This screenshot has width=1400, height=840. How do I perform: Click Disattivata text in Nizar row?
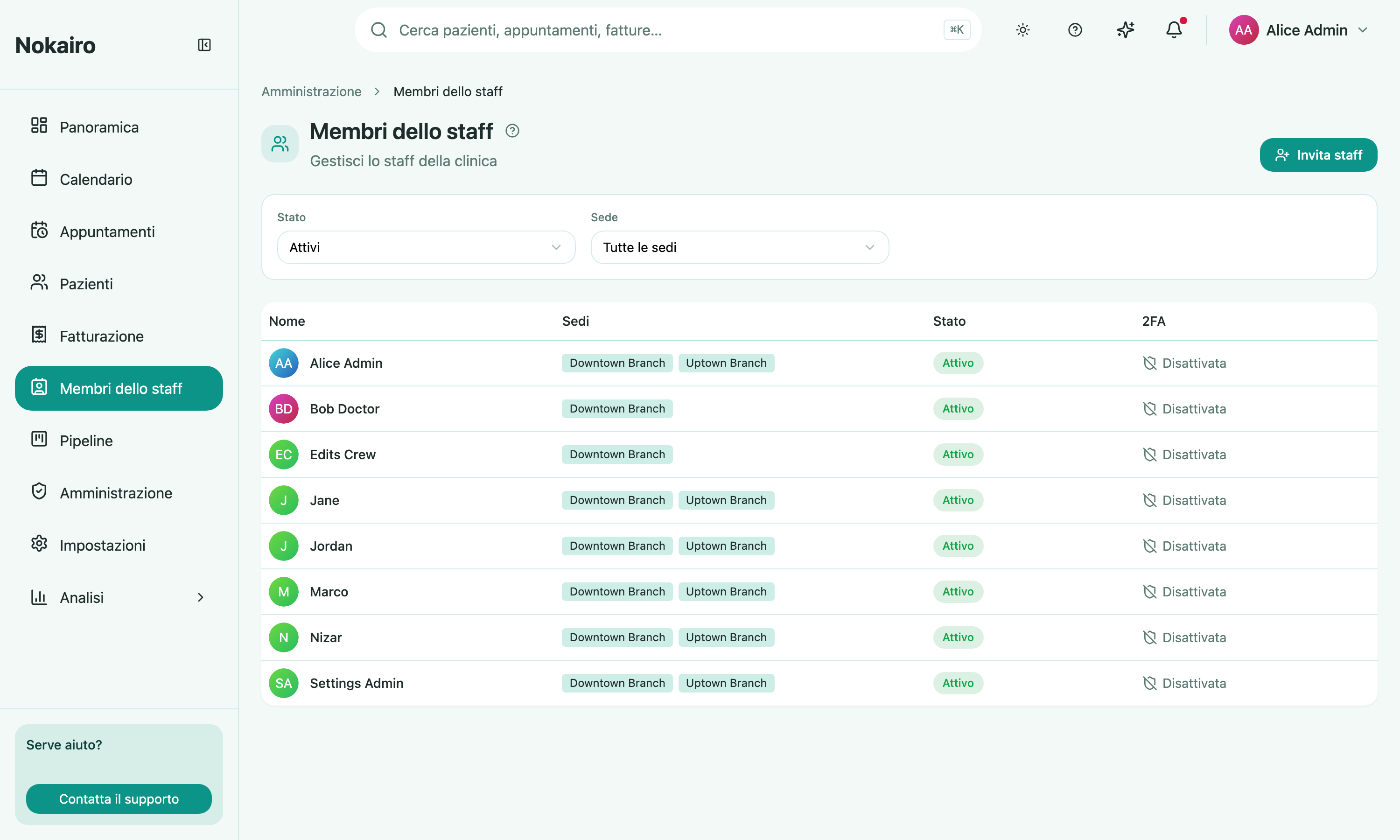click(1194, 637)
